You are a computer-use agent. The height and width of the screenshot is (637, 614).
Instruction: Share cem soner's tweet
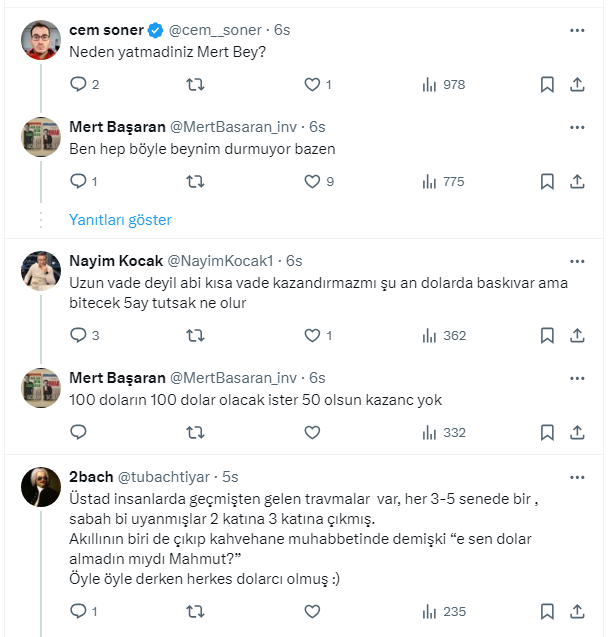click(577, 85)
